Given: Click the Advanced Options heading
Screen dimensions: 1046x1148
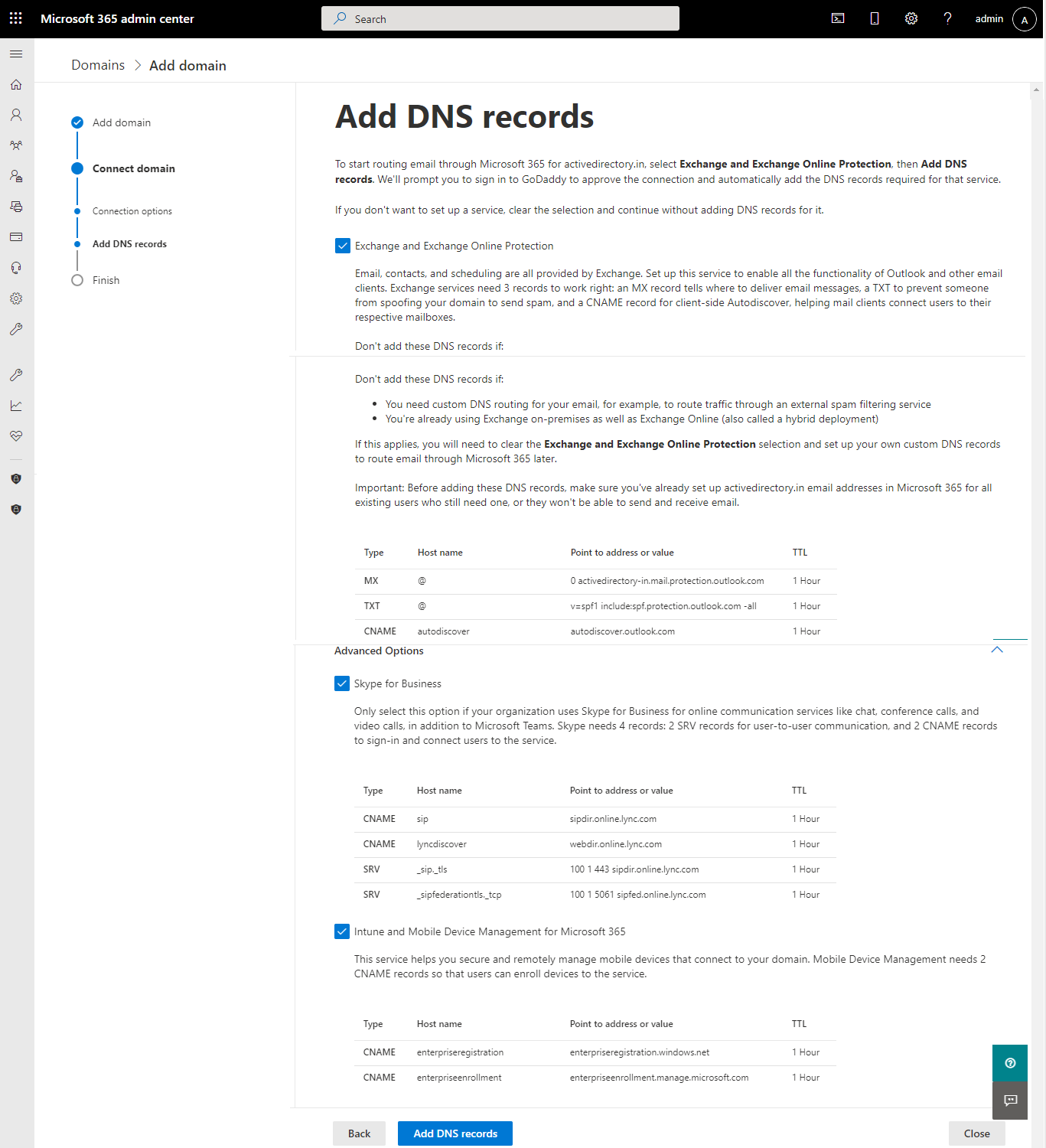Looking at the screenshot, I should (379, 651).
